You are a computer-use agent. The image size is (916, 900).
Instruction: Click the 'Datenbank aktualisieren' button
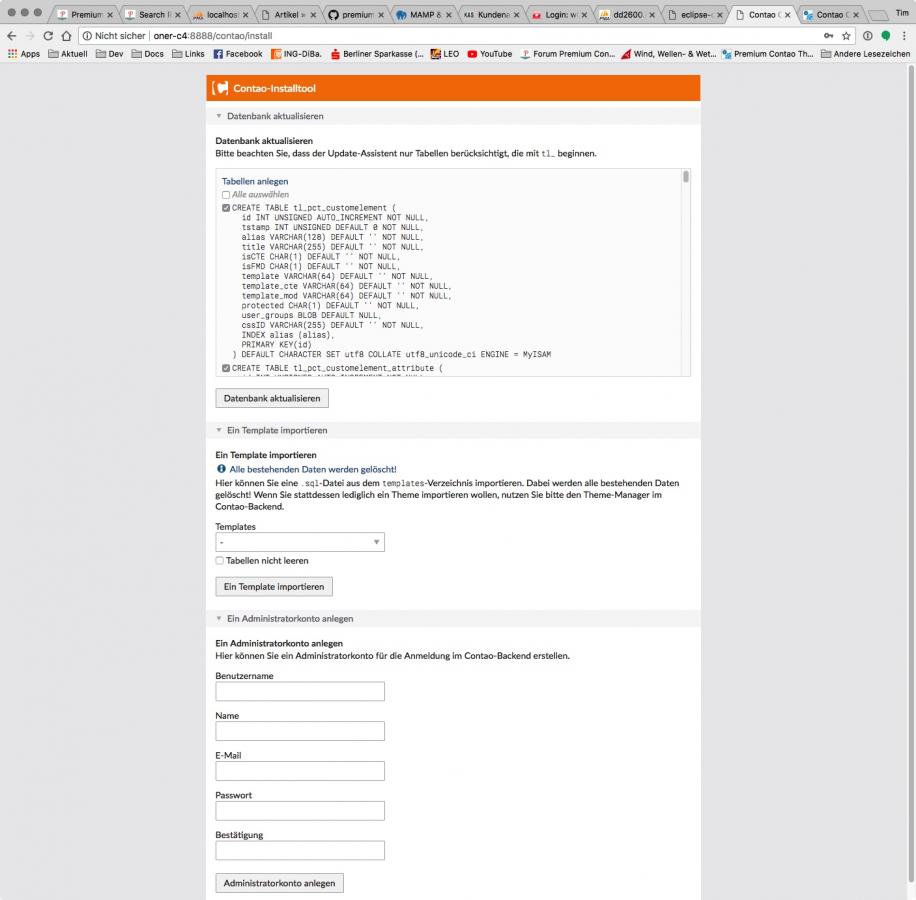(271, 398)
